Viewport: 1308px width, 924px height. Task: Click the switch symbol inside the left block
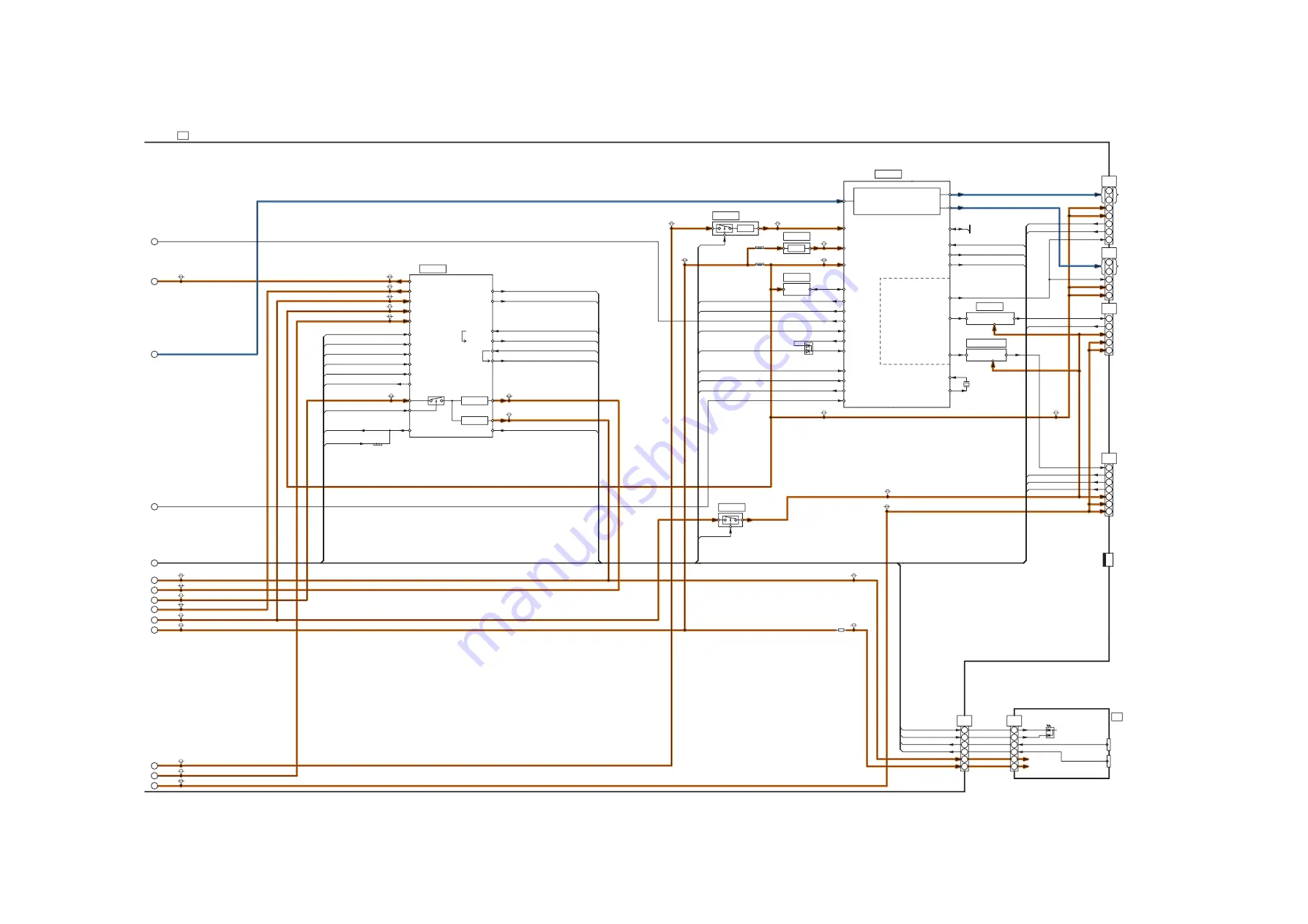[436, 401]
